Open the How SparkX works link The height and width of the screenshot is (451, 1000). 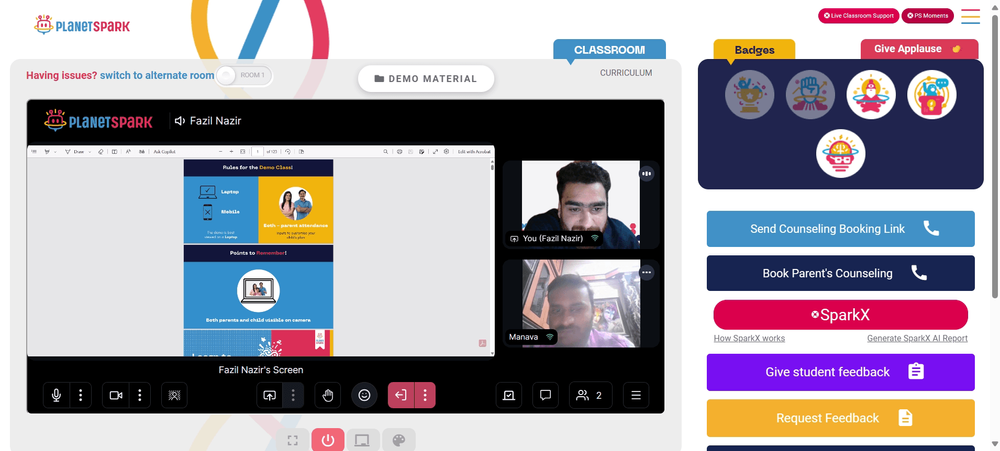pyautogui.click(x=749, y=338)
